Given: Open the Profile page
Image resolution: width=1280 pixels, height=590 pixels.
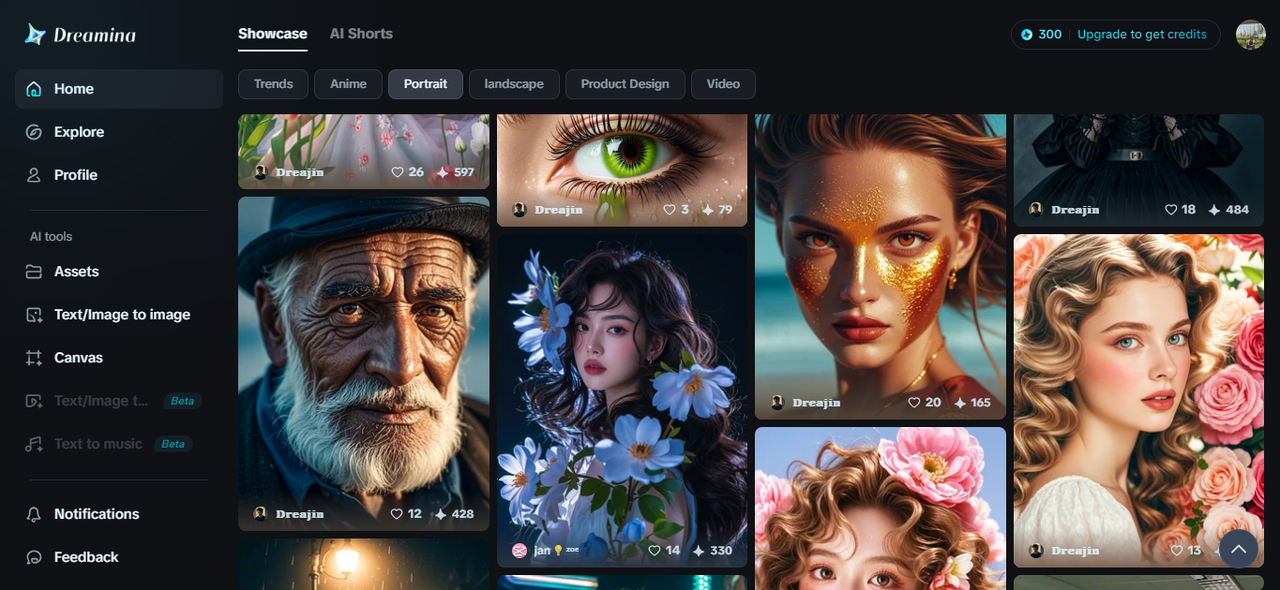Looking at the screenshot, I should [x=119, y=175].
